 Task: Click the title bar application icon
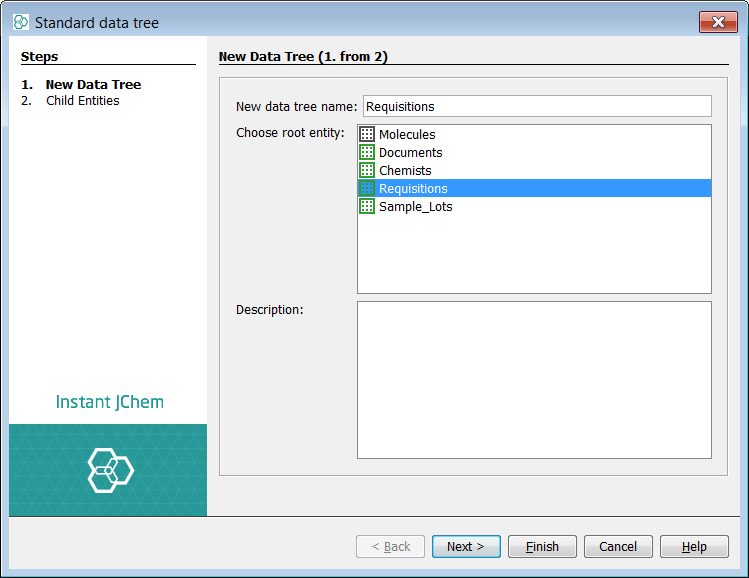click(x=21, y=22)
